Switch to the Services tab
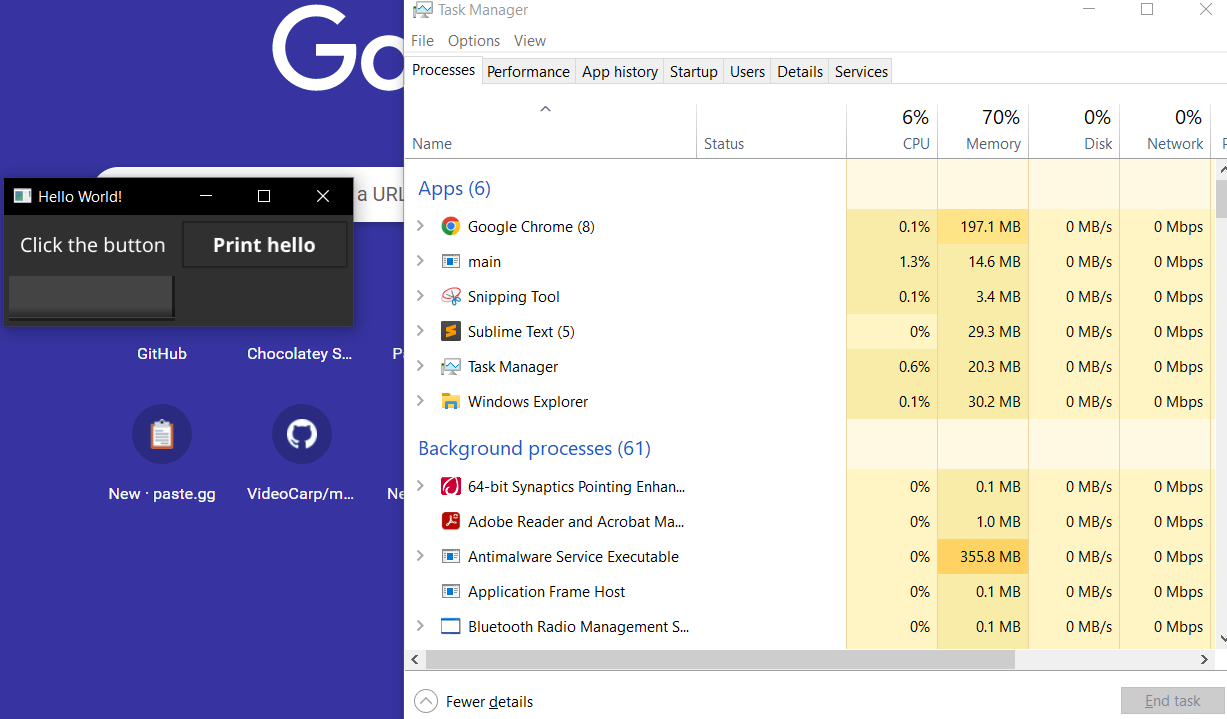 click(861, 71)
